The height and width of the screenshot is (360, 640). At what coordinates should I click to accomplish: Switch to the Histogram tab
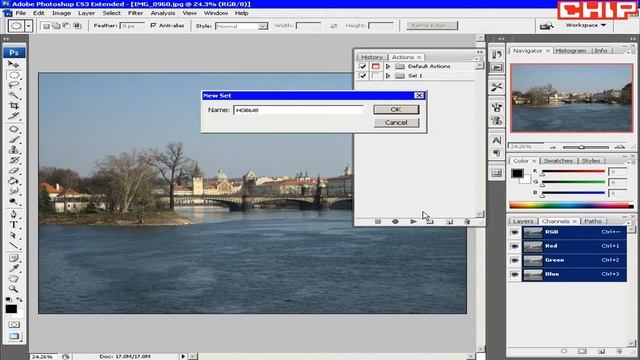[x=571, y=51]
